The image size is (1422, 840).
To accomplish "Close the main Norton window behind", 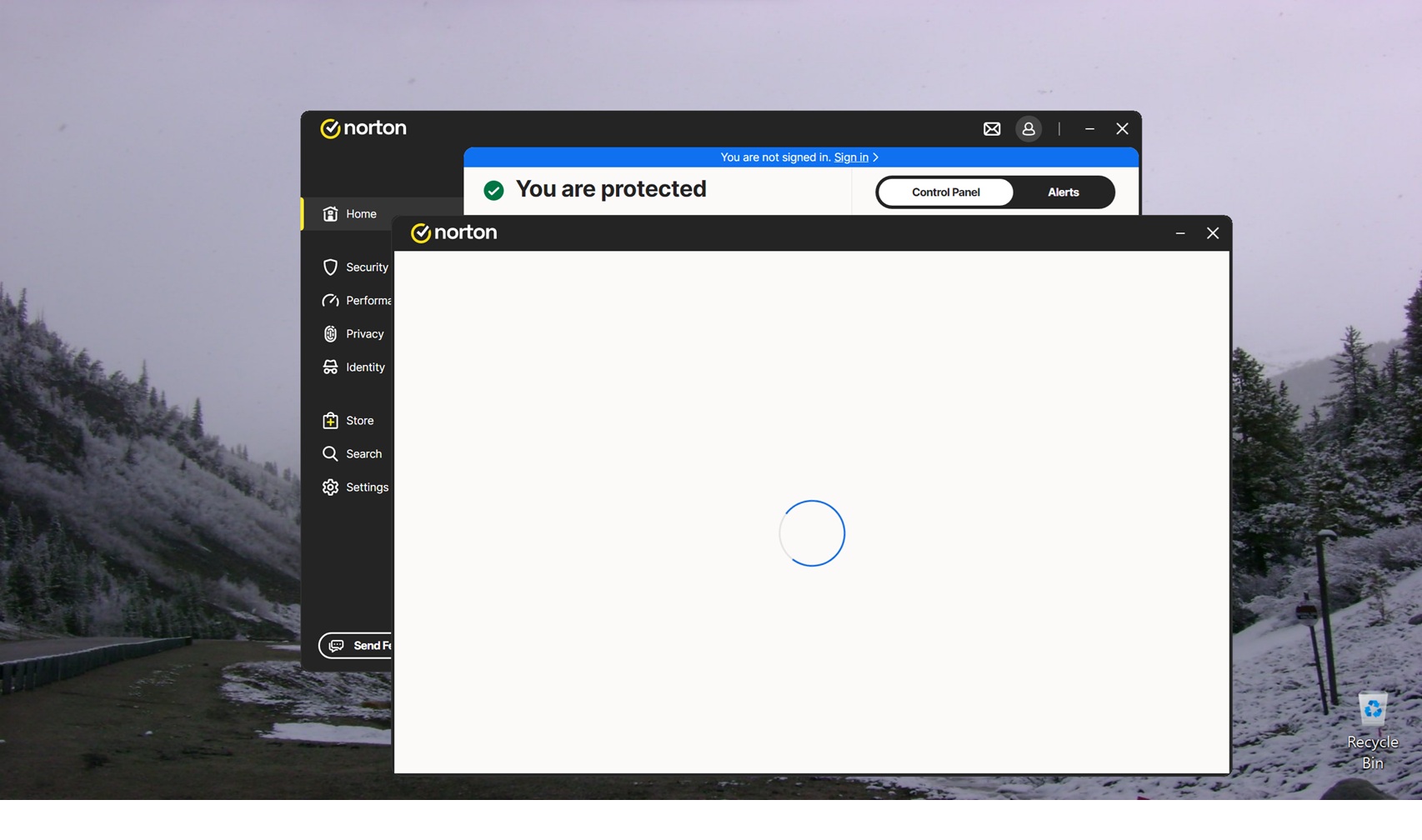I will click(1122, 129).
